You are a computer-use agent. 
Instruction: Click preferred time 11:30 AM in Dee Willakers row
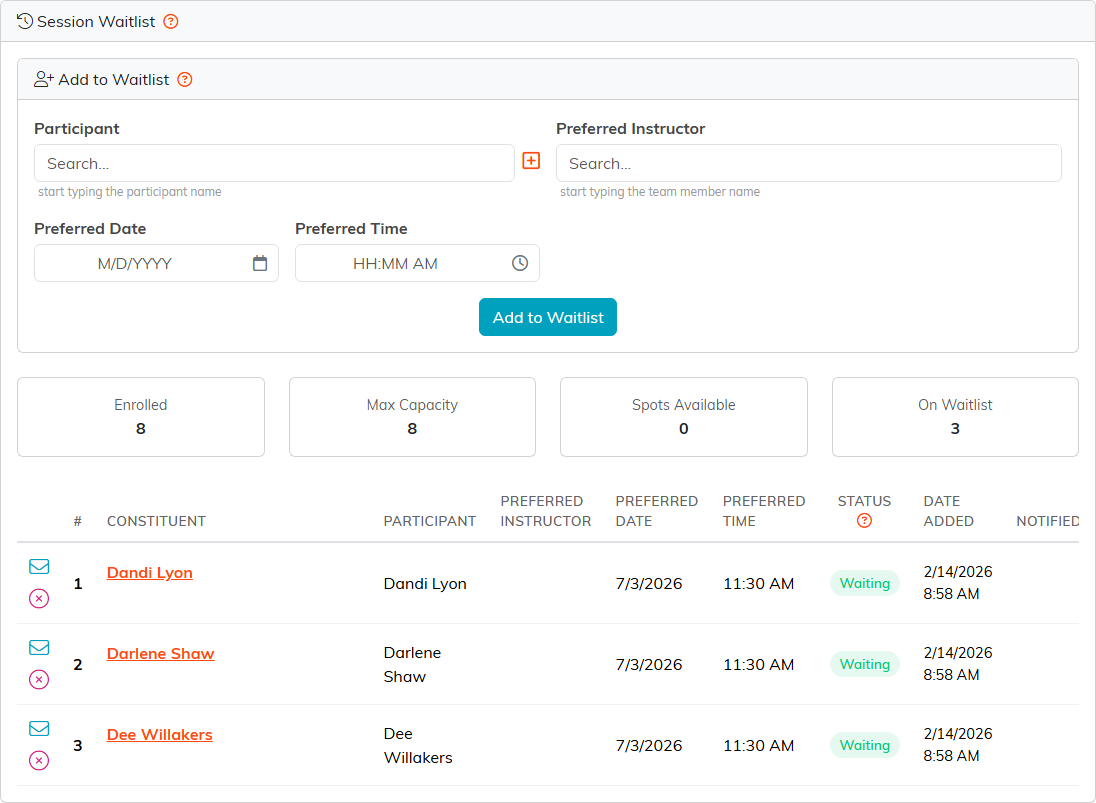click(758, 746)
